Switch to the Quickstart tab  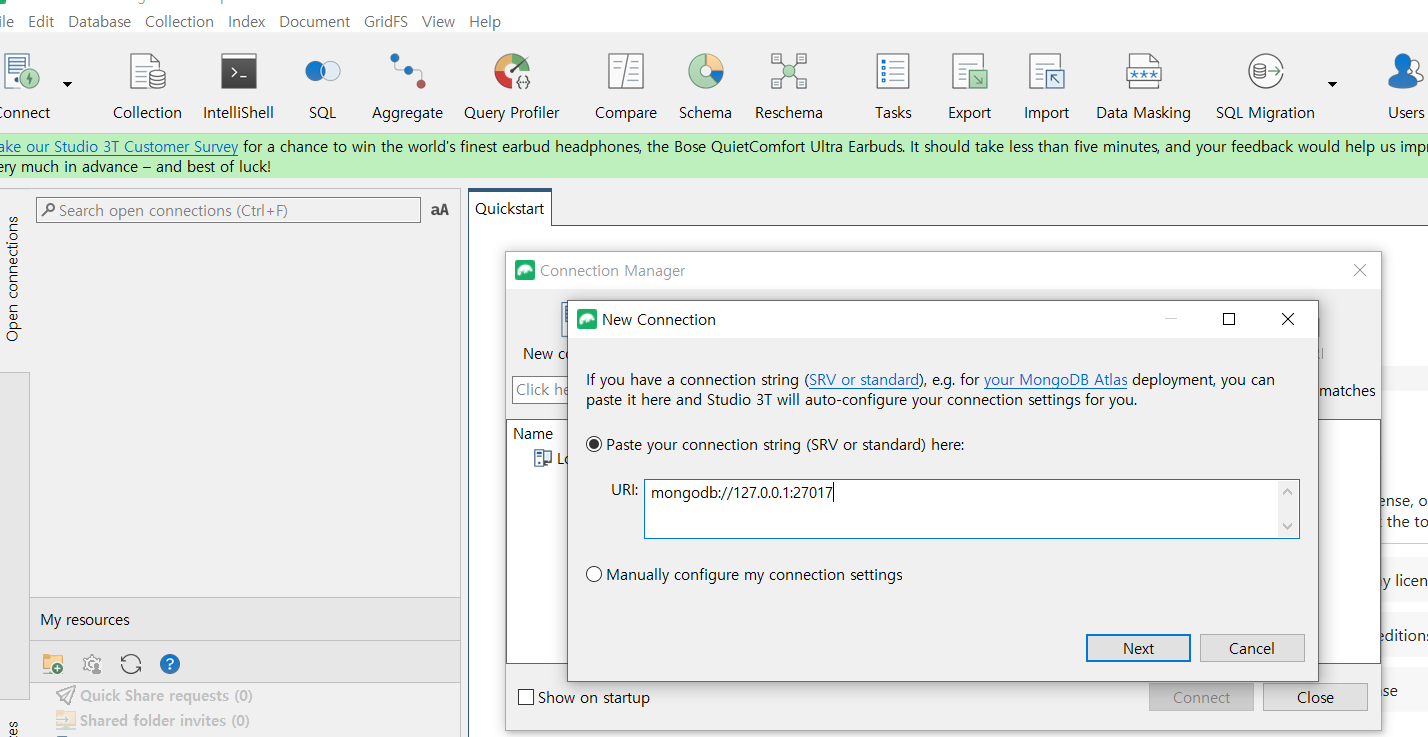(x=510, y=208)
